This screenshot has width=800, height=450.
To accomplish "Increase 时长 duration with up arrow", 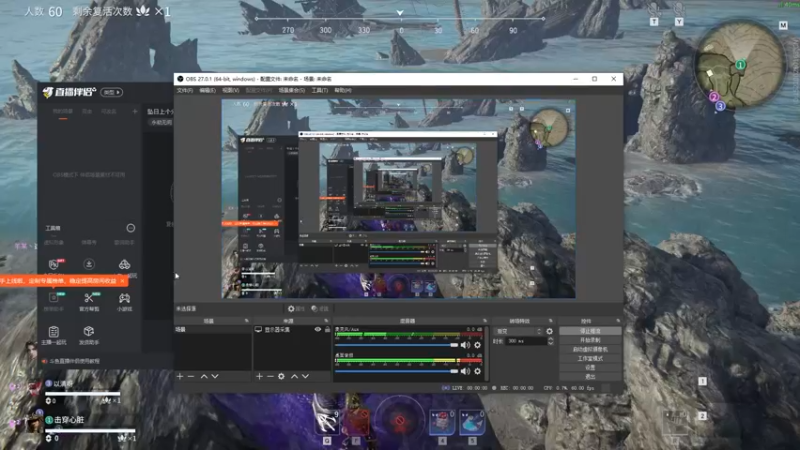I will 550,339.
